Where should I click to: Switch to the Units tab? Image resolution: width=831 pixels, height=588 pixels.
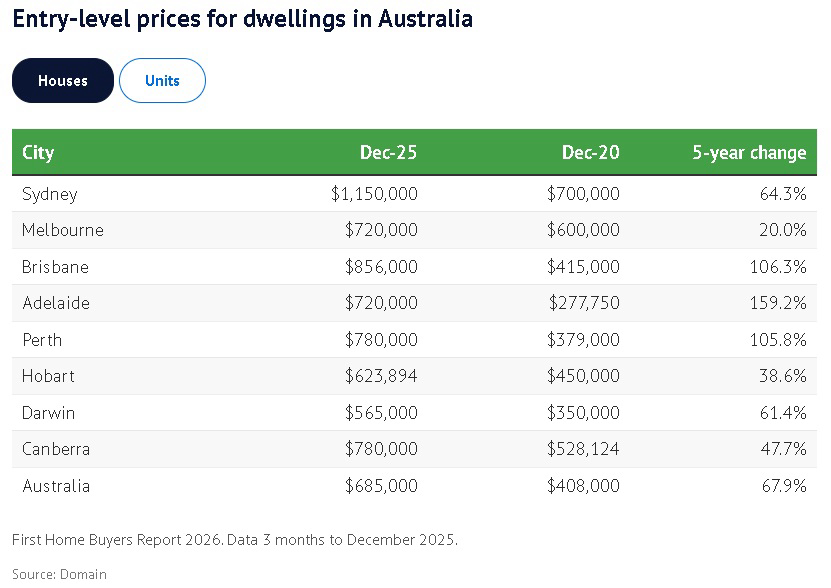(x=162, y=81)
